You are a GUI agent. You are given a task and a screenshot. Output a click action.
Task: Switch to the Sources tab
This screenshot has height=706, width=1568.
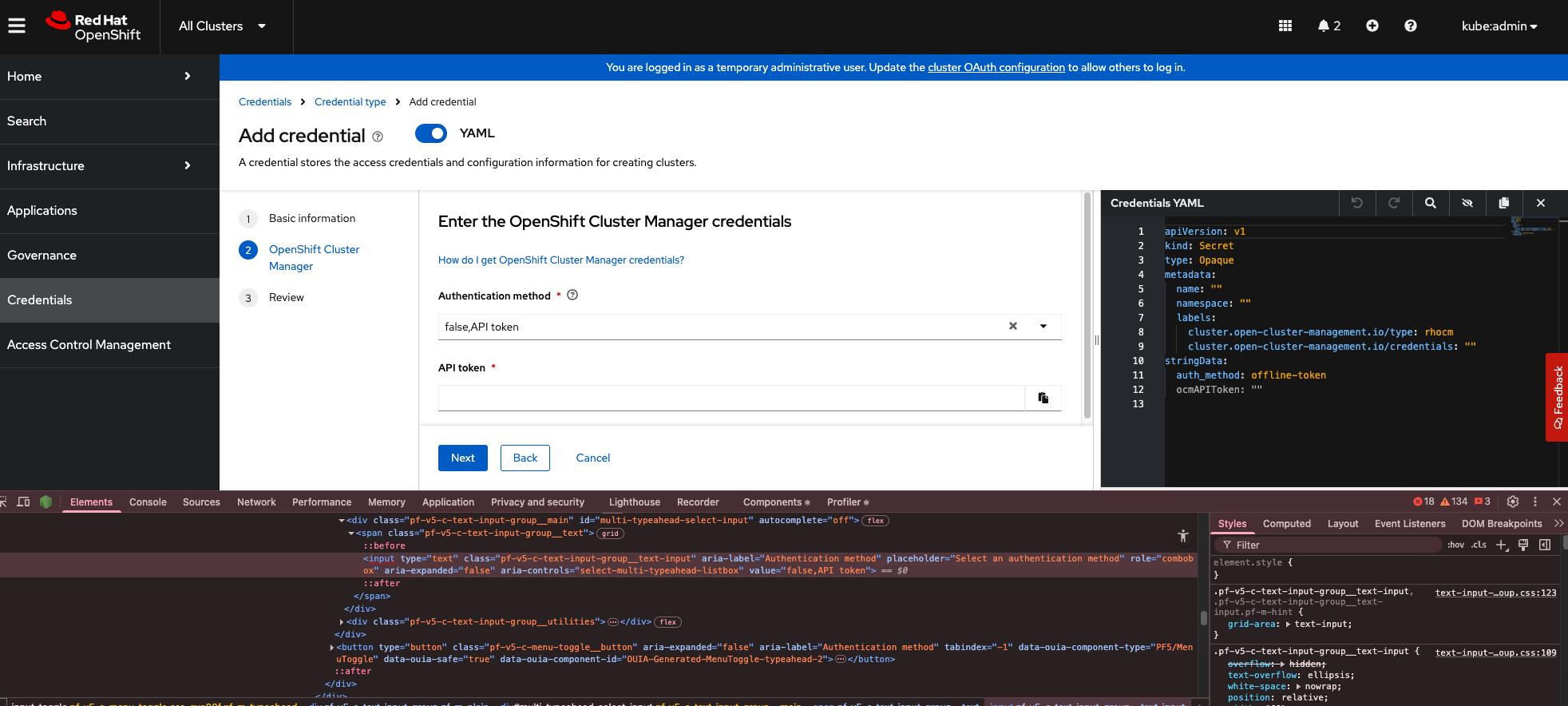pyautogui.click(x=201, y=502)
